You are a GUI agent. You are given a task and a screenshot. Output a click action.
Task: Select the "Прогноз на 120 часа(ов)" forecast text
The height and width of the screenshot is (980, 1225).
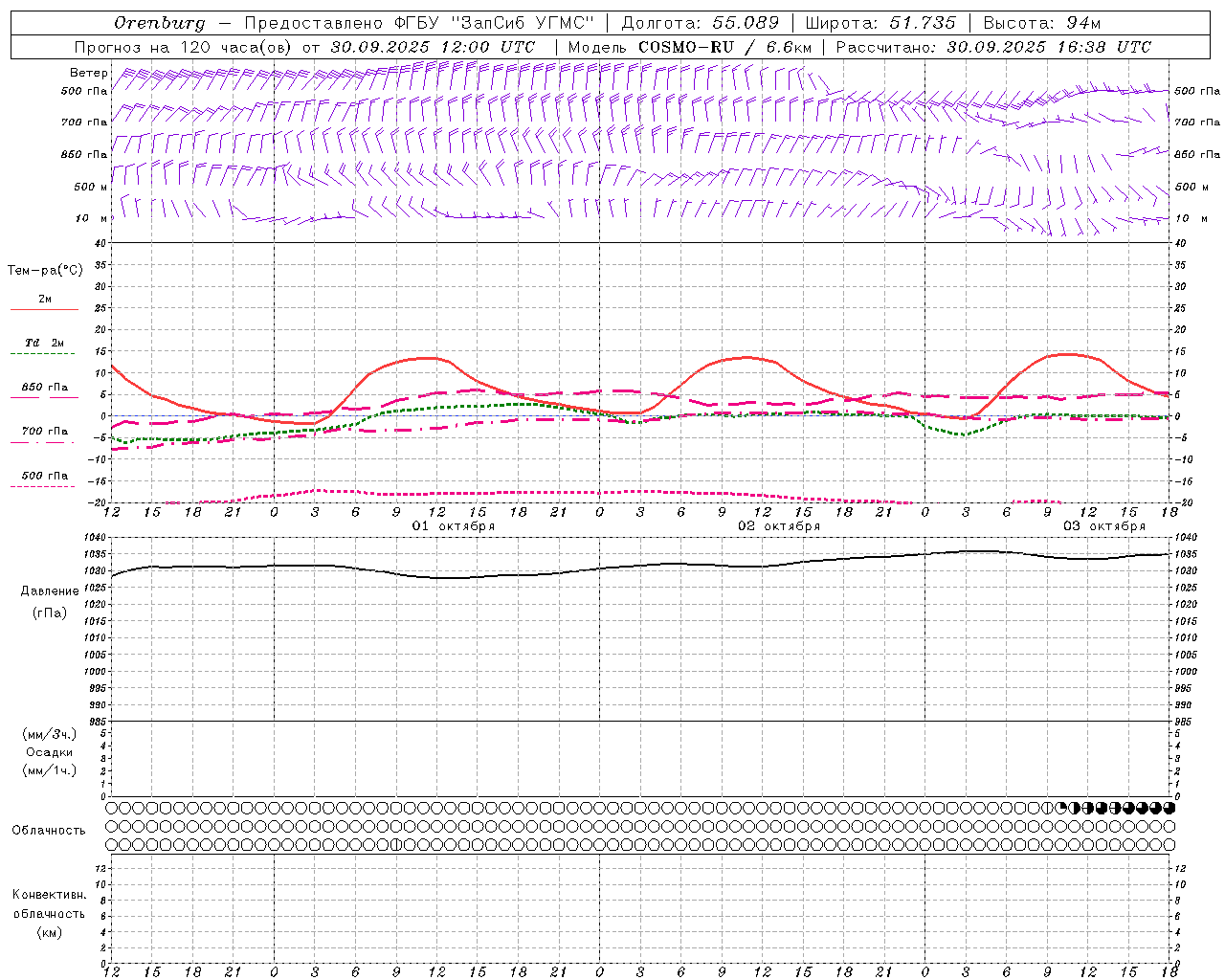pos(184,47)
